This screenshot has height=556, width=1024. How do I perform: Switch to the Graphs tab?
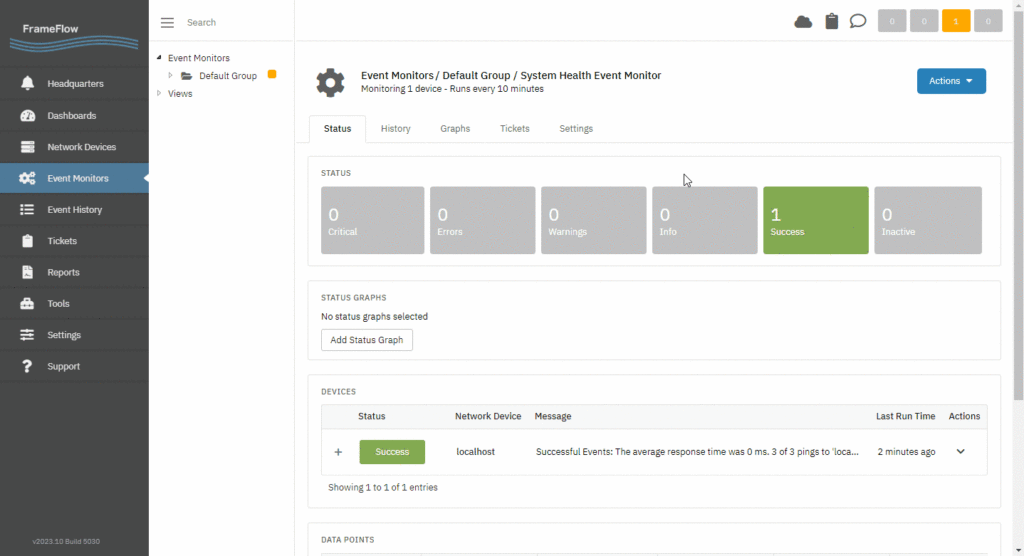pos(455,129)
